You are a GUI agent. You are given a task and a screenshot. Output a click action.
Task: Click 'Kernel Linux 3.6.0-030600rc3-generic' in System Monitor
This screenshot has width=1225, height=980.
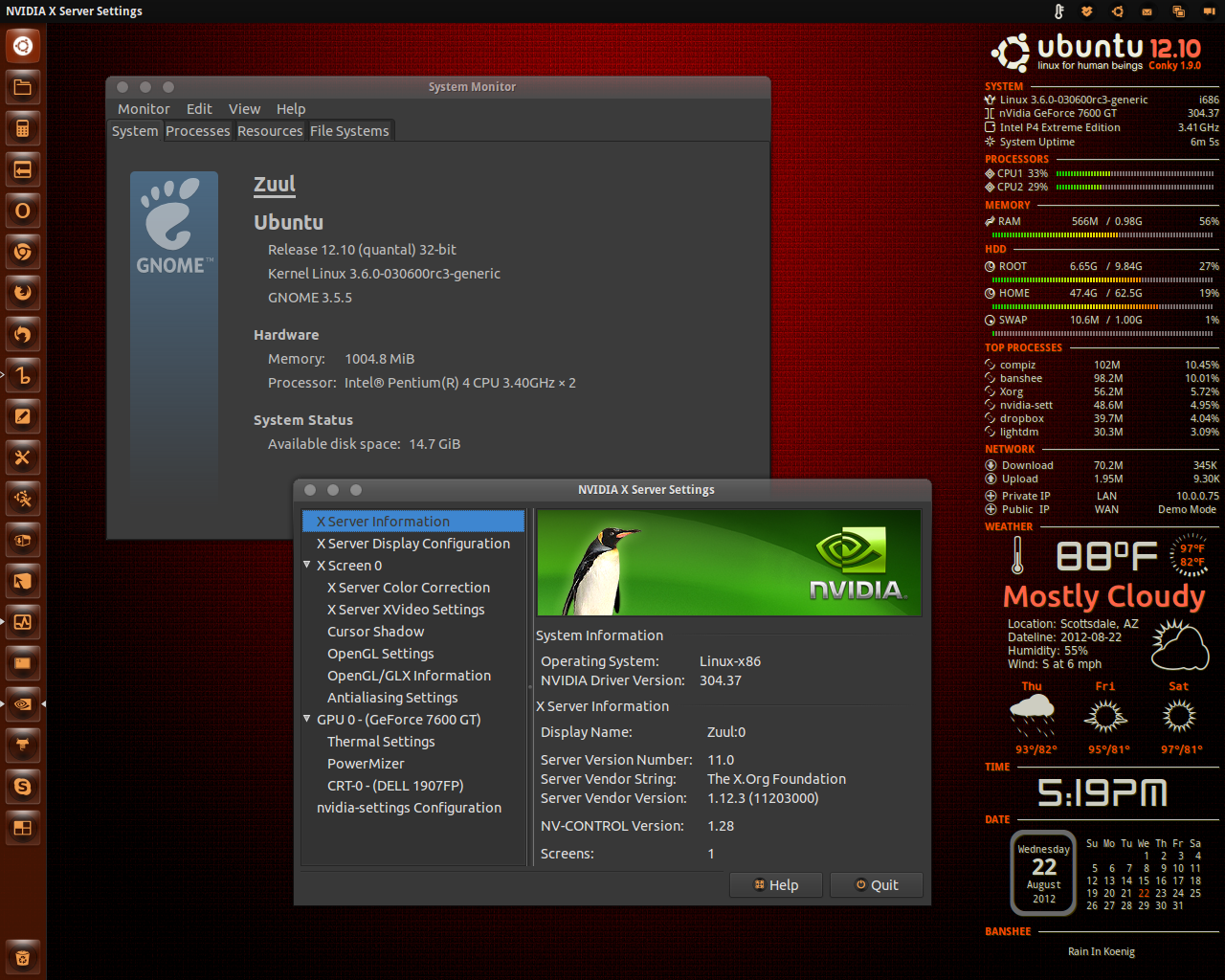click(x=384, y=274)
